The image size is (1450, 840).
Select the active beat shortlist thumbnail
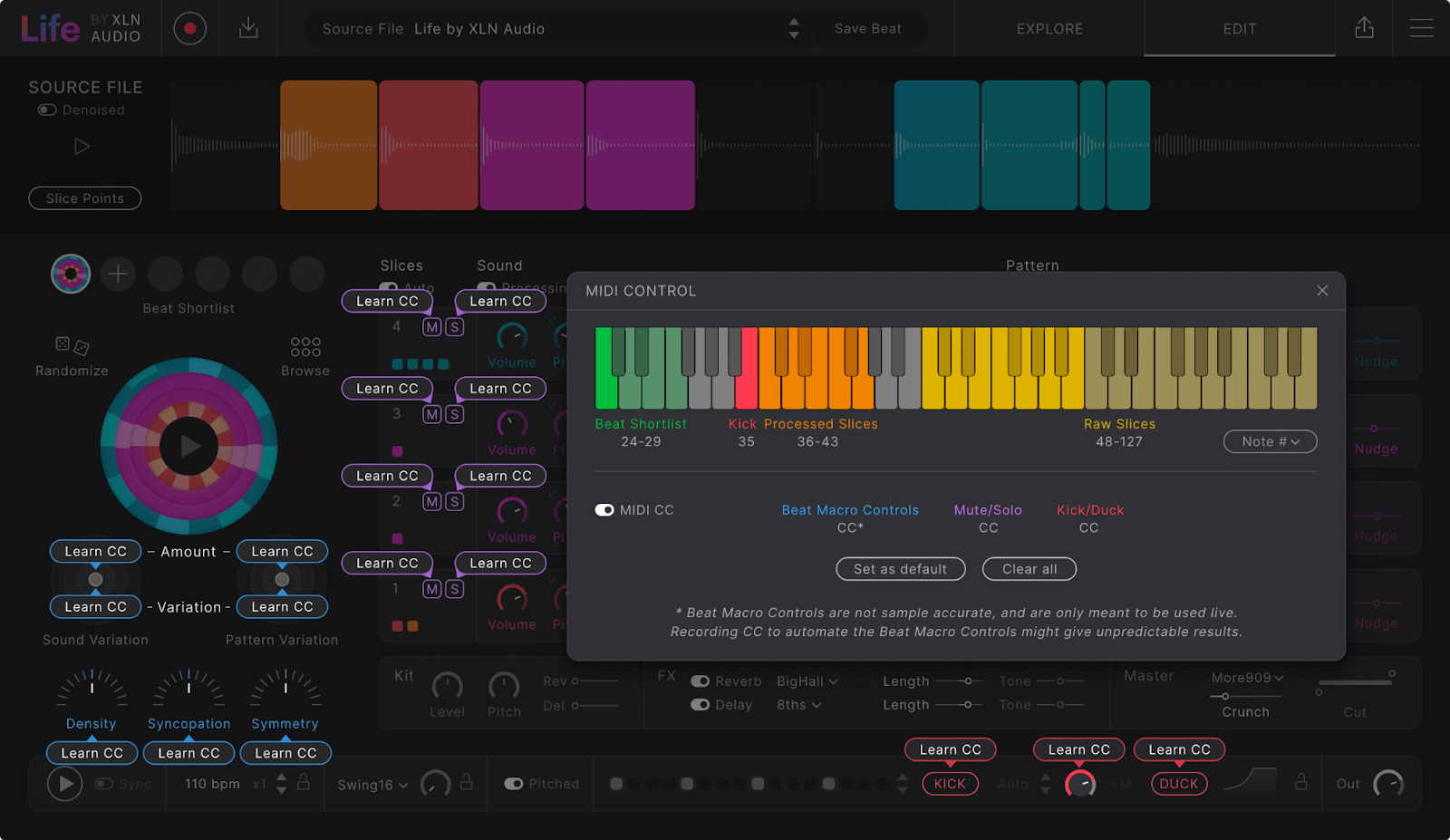click(x=71, y=274)
